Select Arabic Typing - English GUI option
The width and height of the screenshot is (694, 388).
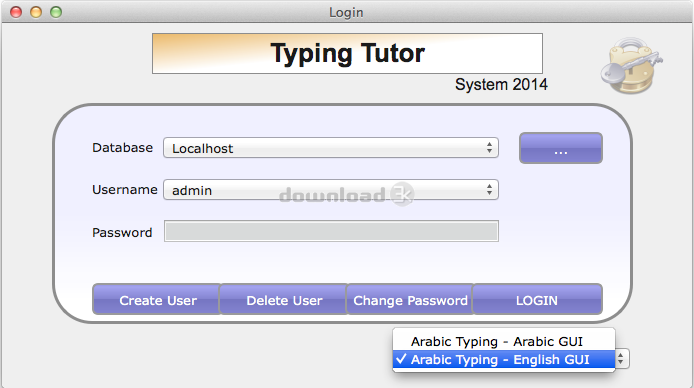click(504, 359)
